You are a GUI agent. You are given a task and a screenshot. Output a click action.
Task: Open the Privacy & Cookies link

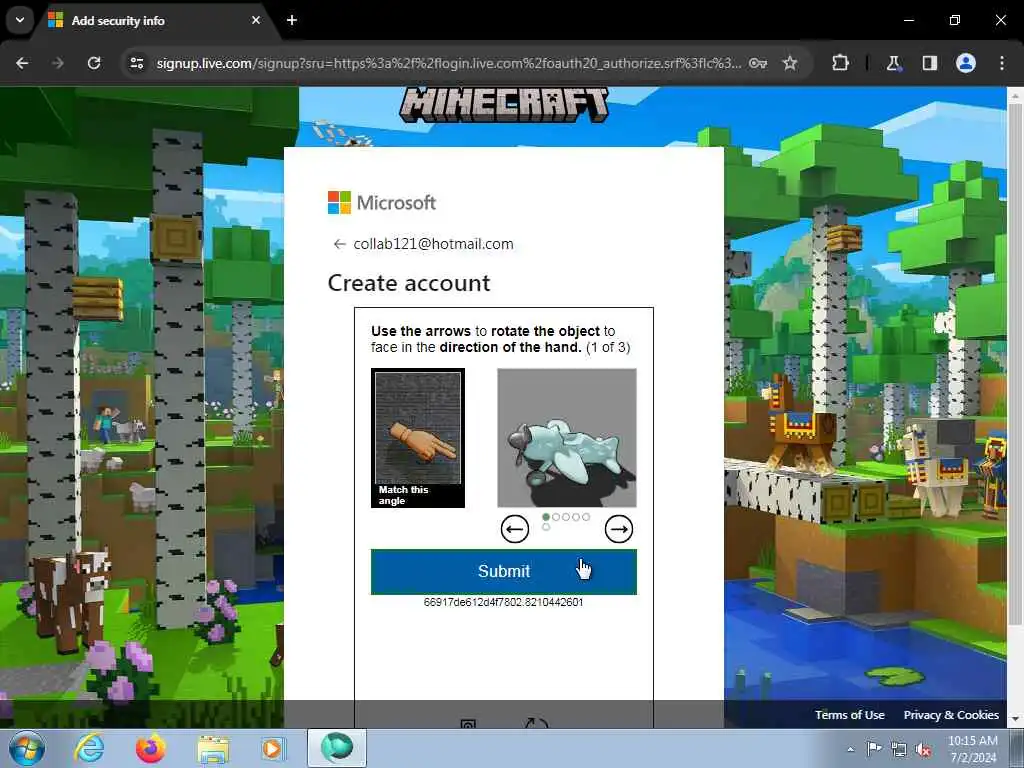951,715
